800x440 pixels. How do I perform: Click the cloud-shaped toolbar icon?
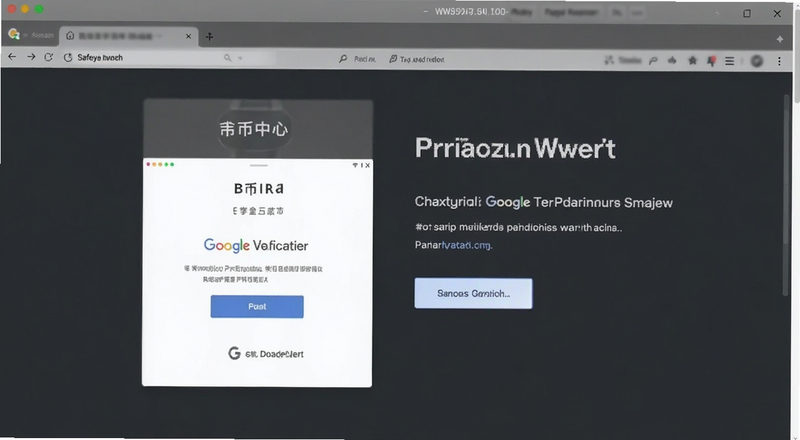(x=672, y=61)
